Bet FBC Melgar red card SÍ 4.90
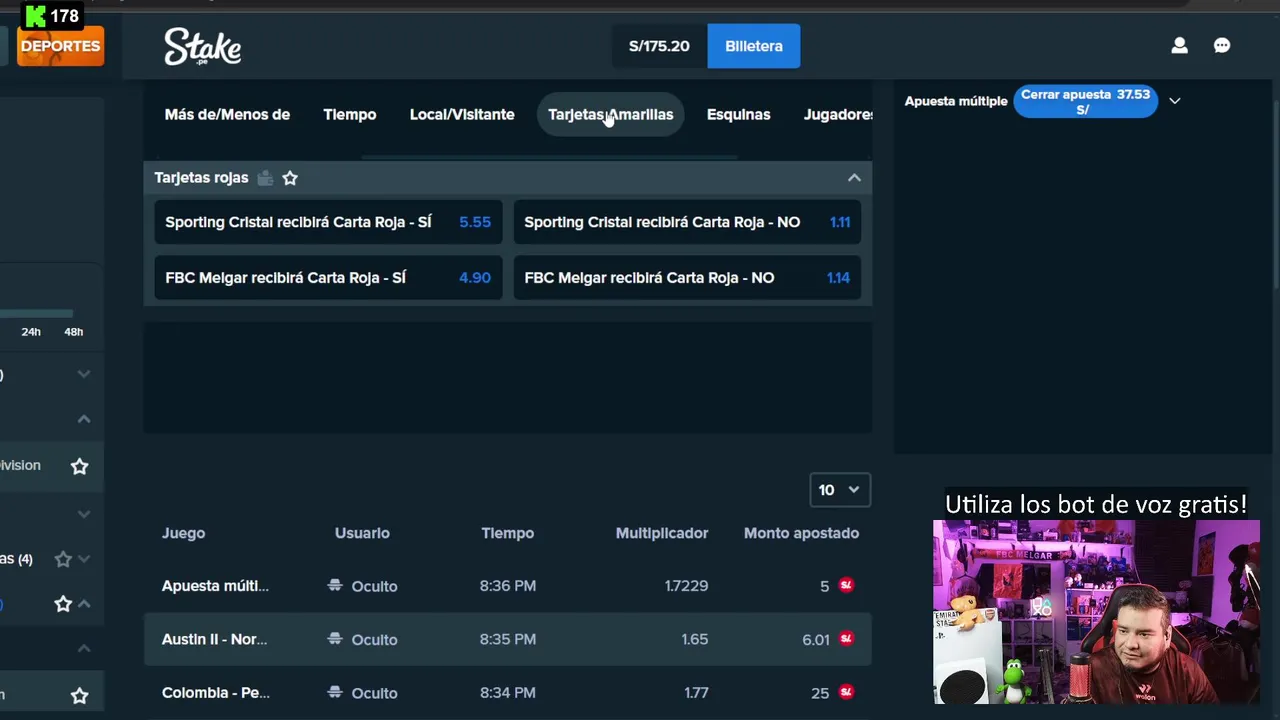The width and height of the screenshot is (1280, 720). [328, 278]
